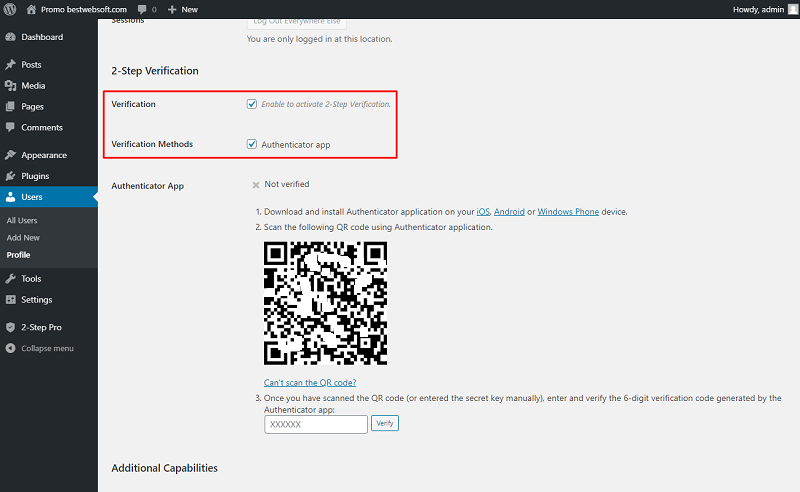The height and width of the screenshot is (492, 800).
Task: Click the Verification Methods label
Action: point(152,144)
